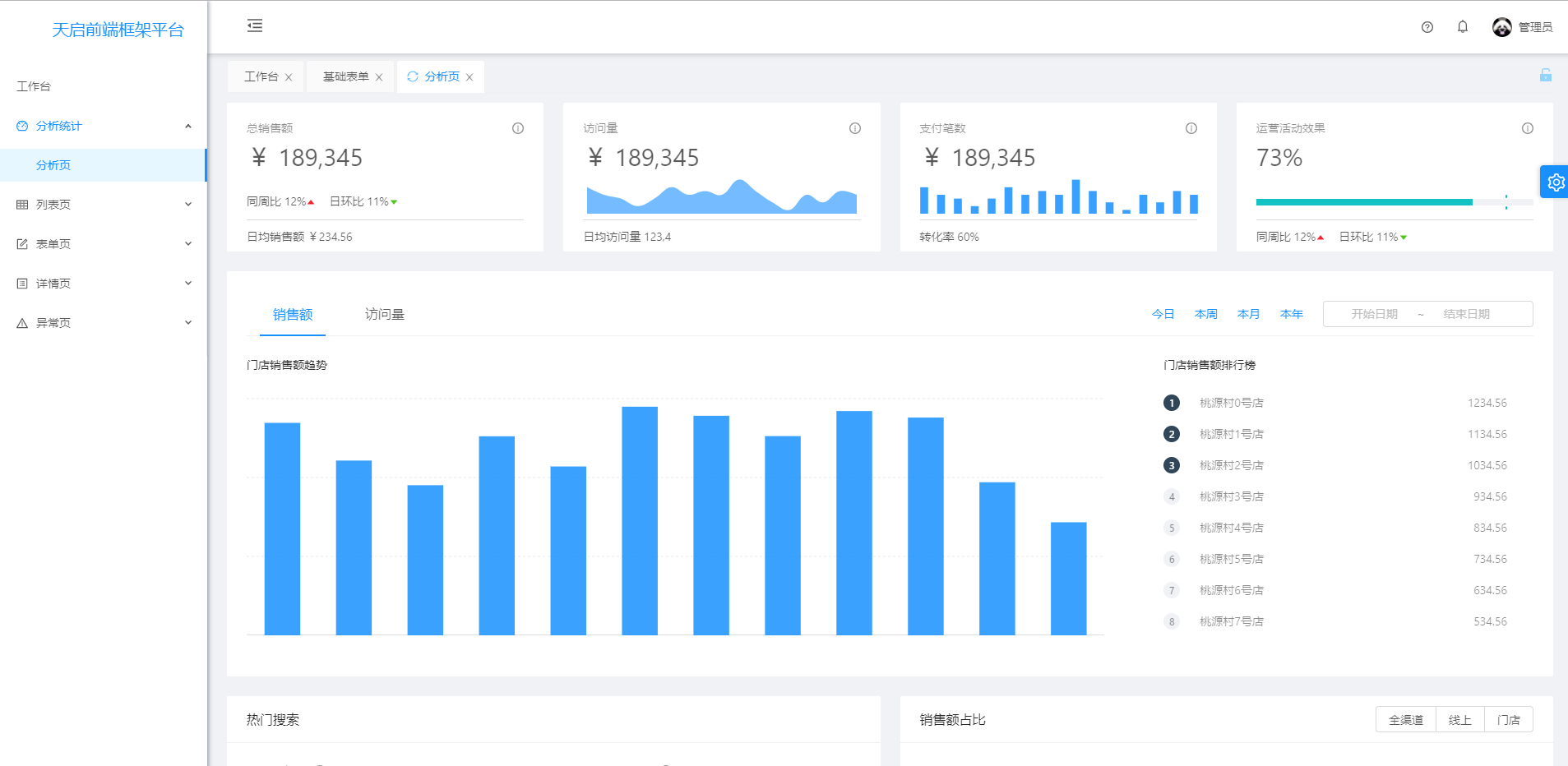The image size is (1568, 766).
Task: Click the 结束日期 date field
Action: coord(1466,314)
